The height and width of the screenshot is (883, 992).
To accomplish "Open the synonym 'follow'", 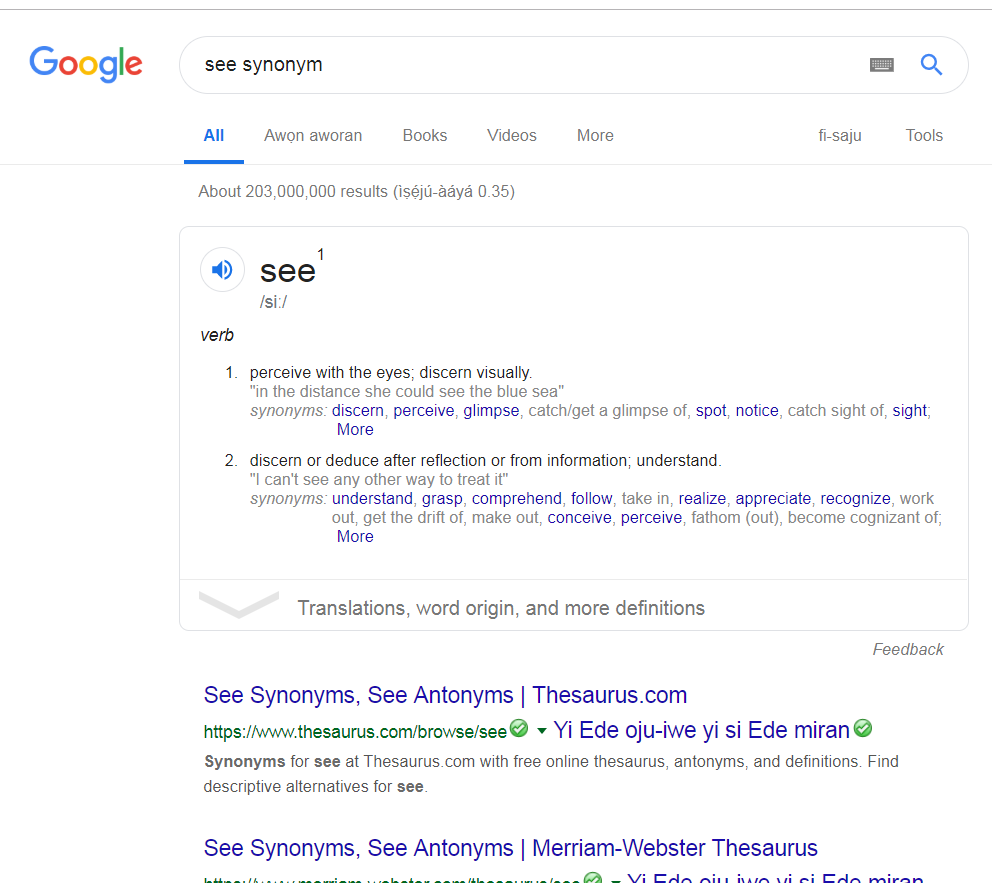I will [x=592, y=498].
